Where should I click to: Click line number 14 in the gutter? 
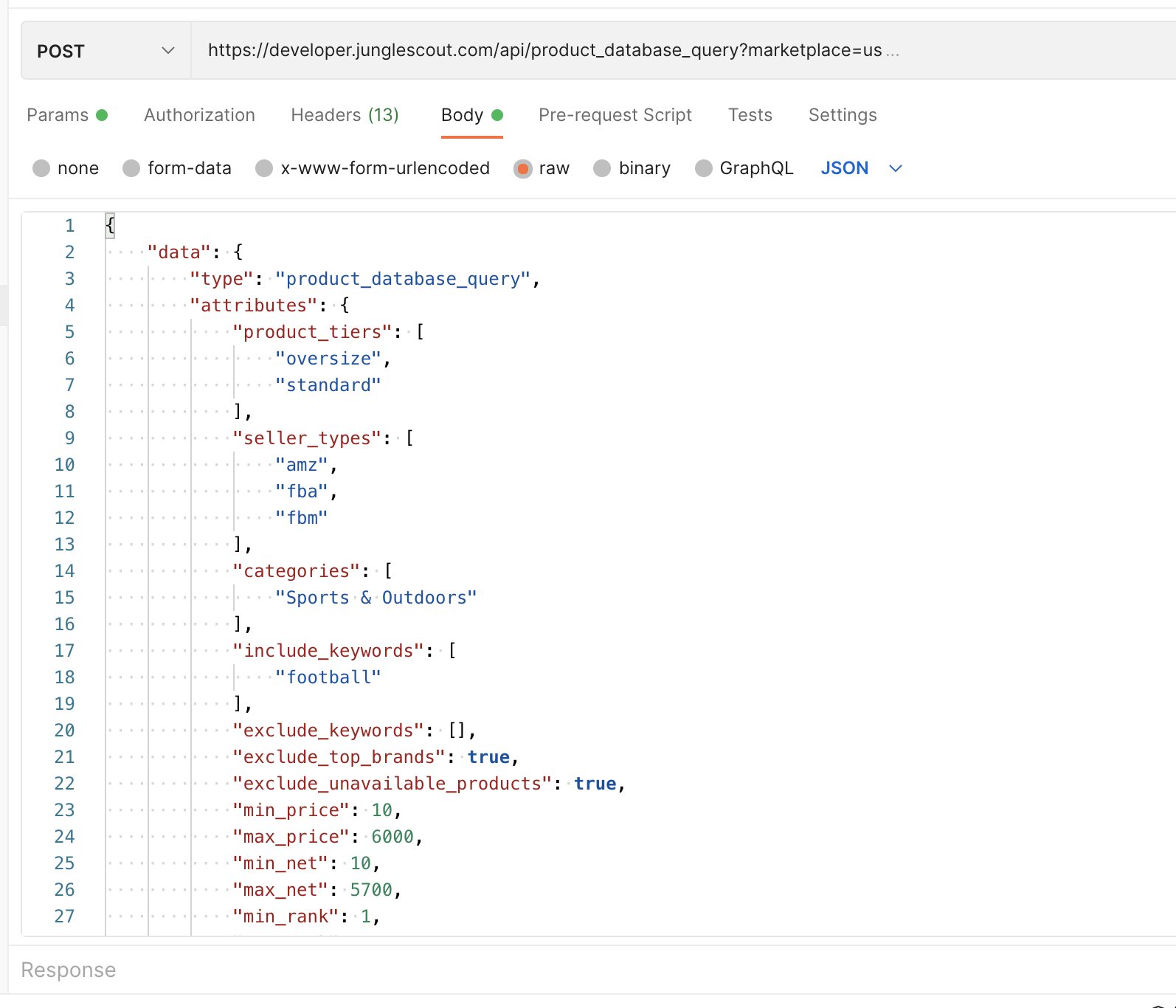[64, 571]
